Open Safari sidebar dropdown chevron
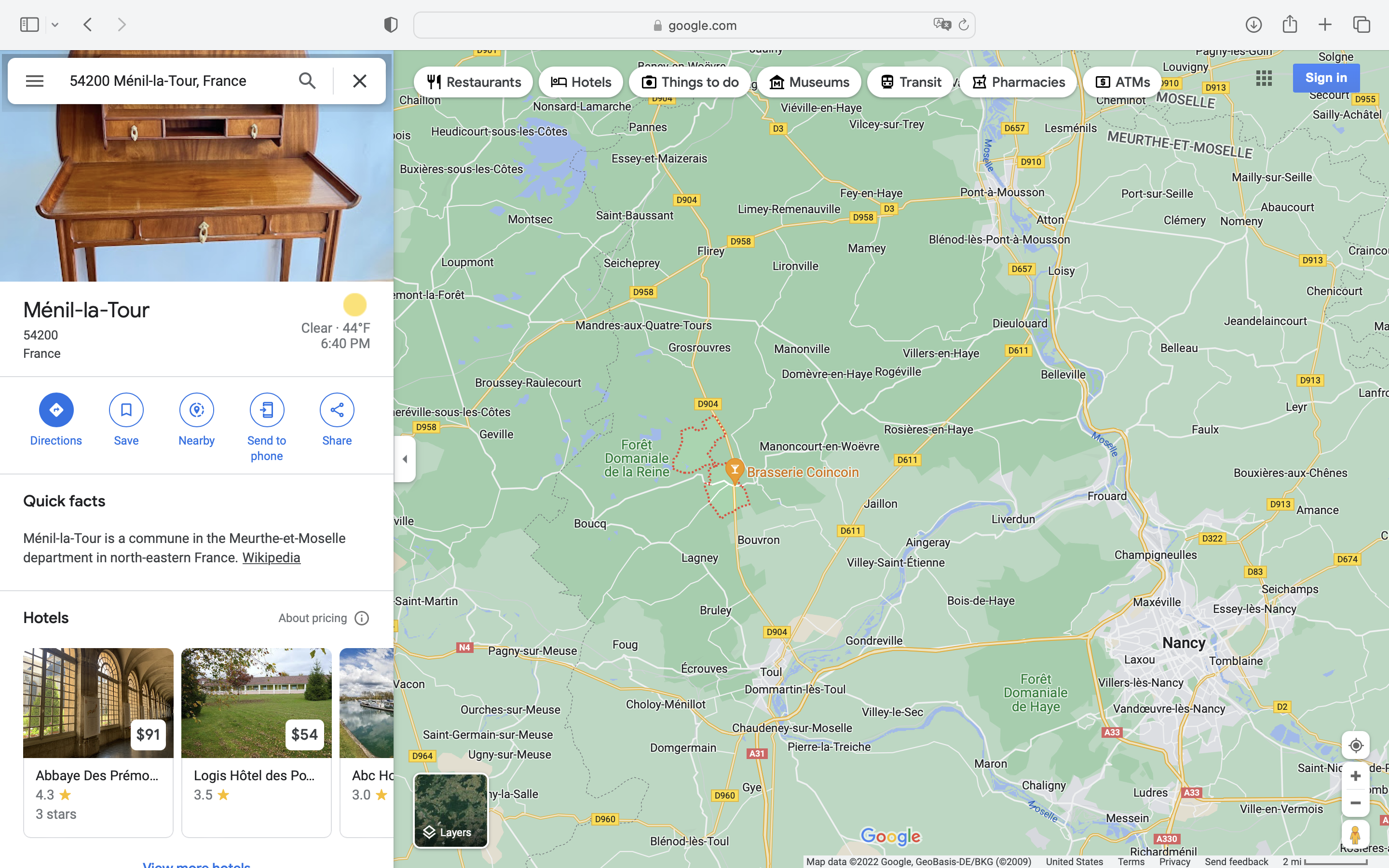1389x868 pixels. pyautogui.click(x=55, y=25)
